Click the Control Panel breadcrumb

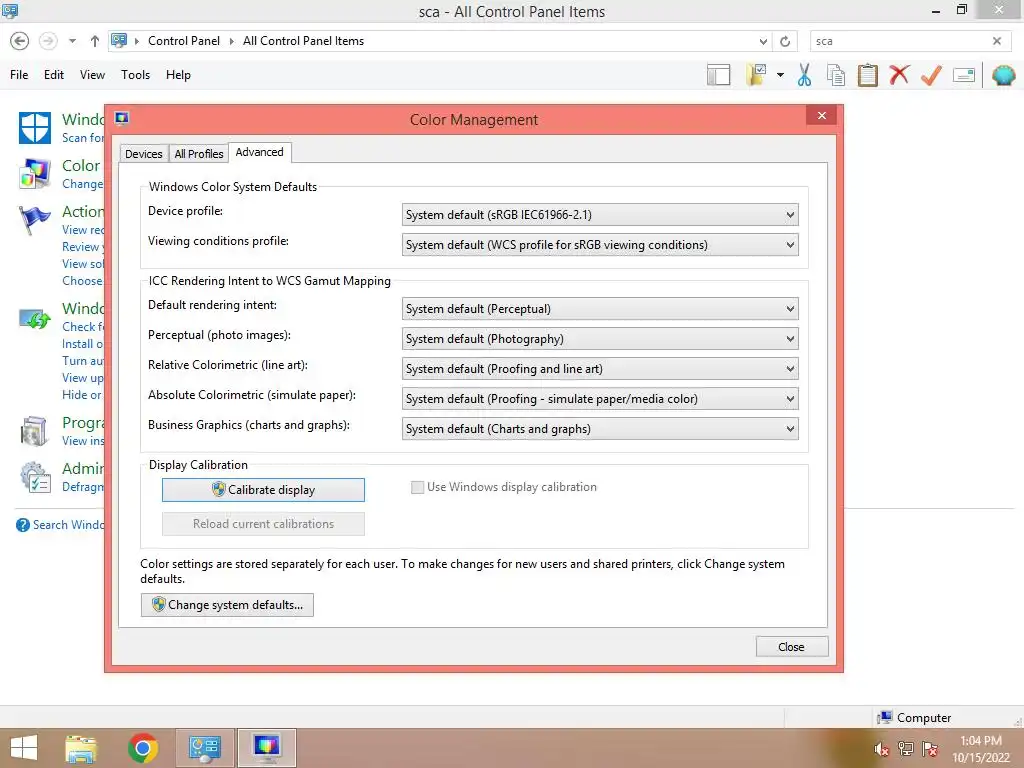(x=184, y=41)
